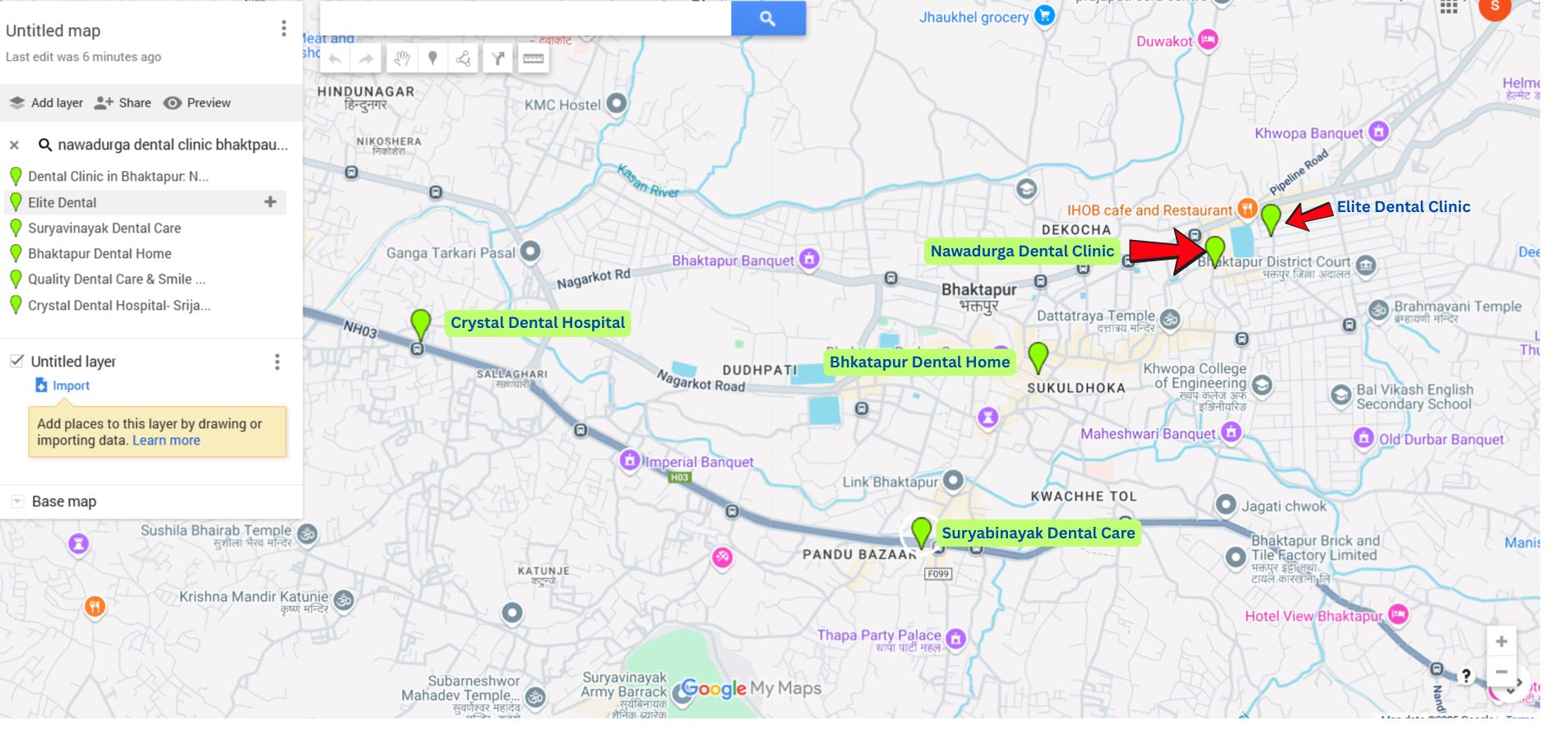Click the Thapa Party Palace marker
This screenshot has height=743, width=1568.
[955, 638]
